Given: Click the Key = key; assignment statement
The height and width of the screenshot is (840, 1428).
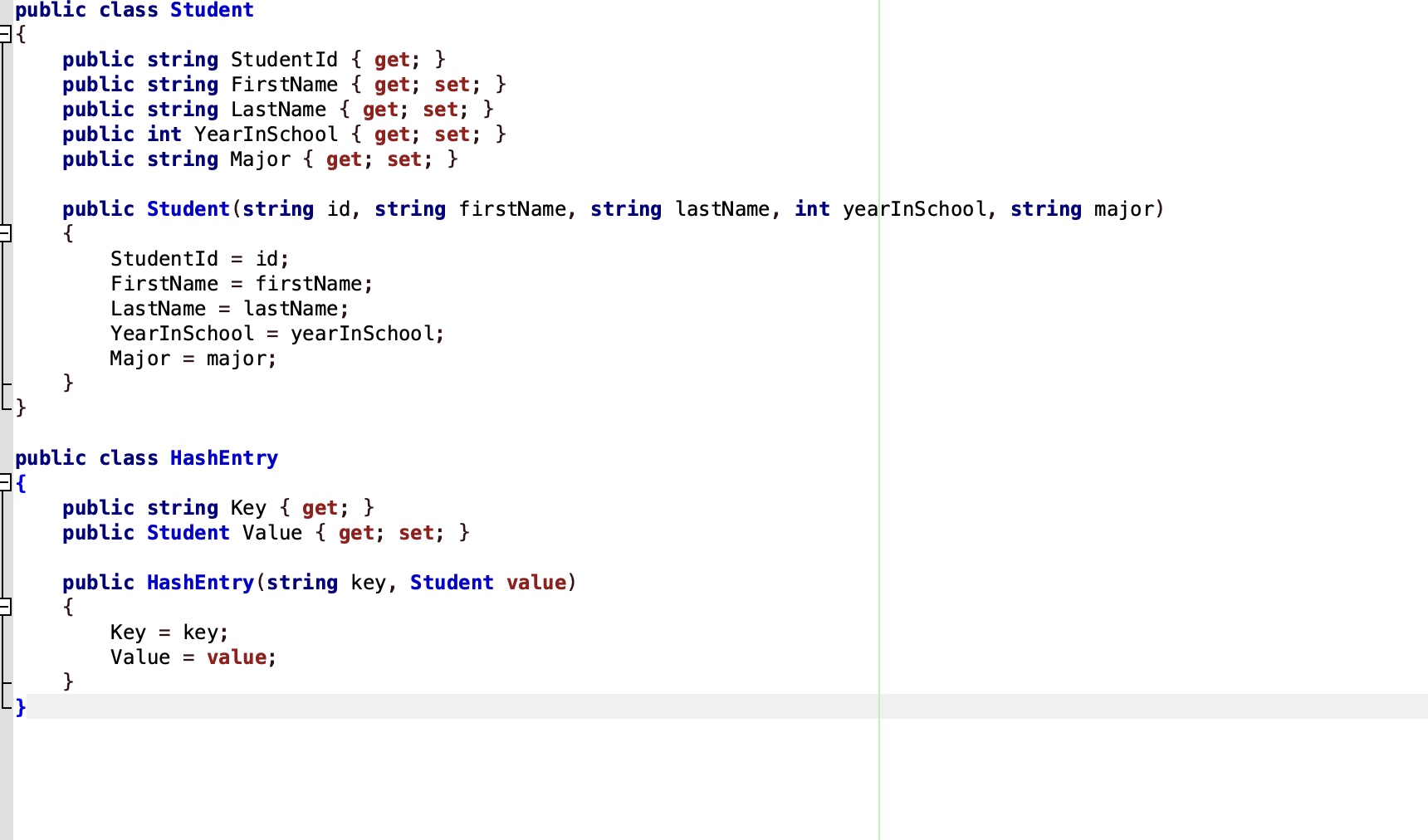Looking at the screenshot, I should pyautogui.click(x=169, y=632).
